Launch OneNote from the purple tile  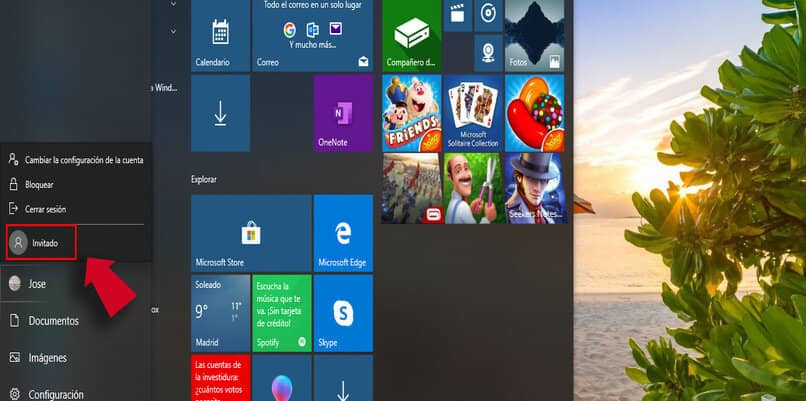click(x=342, y=113)
